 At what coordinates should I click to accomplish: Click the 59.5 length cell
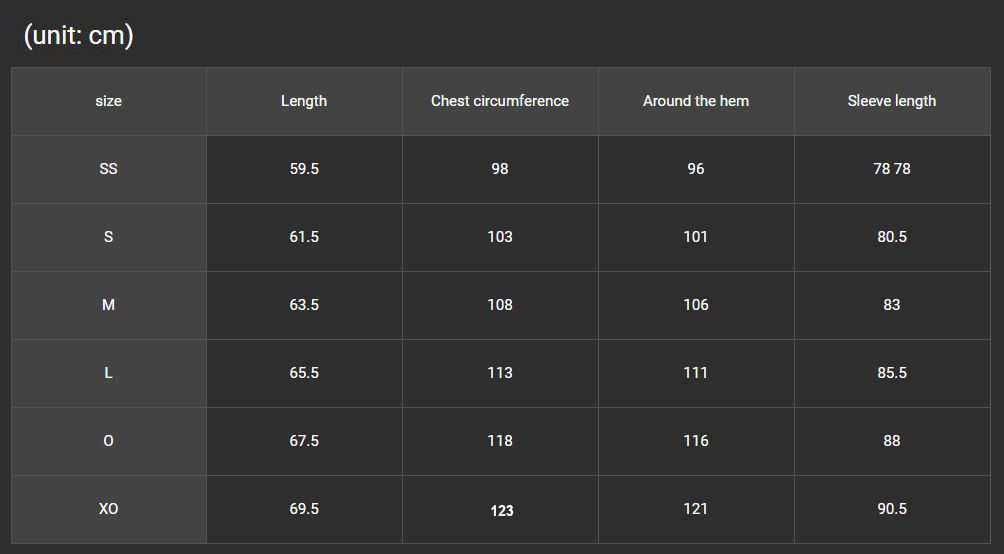coord(304,169)
